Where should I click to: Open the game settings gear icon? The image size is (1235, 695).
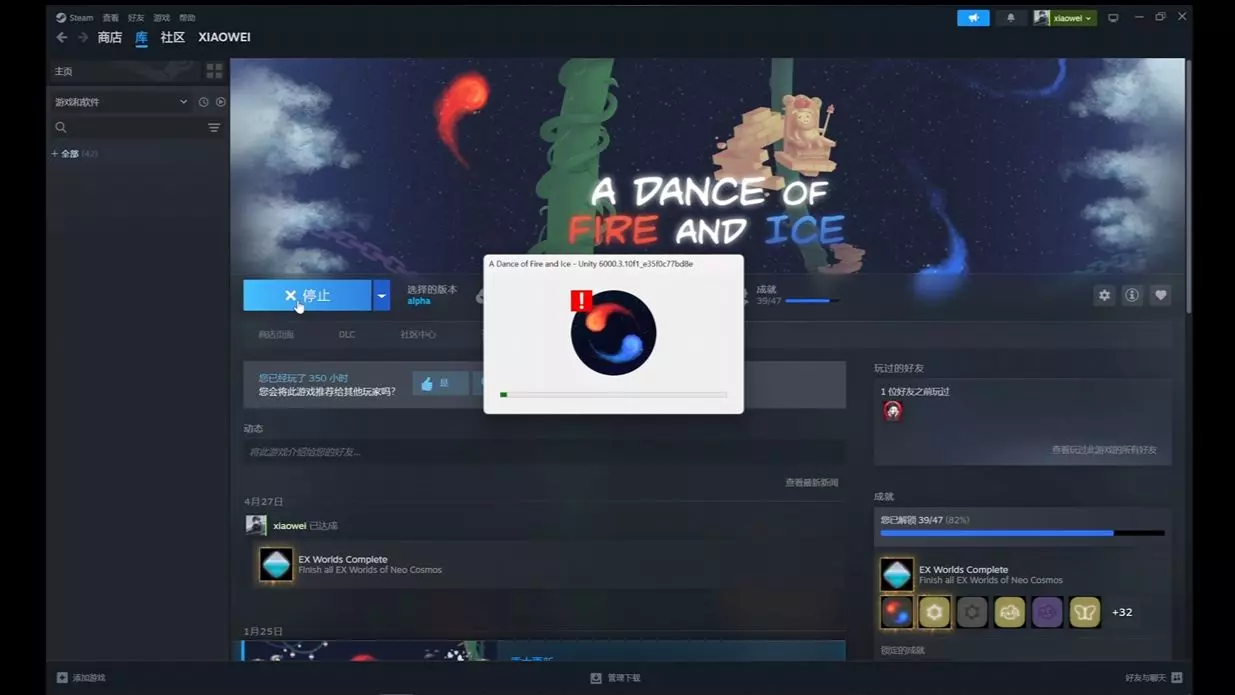tap(1104, 295)
